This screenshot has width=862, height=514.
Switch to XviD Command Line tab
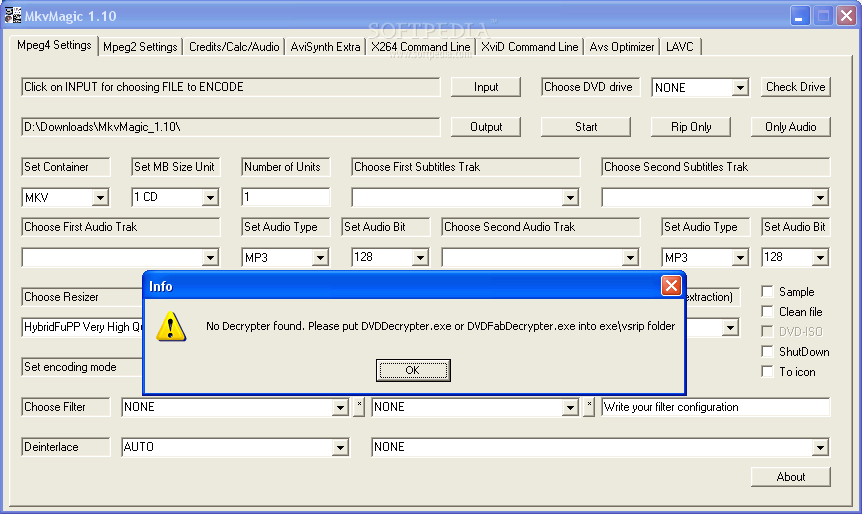click(529, 47)
